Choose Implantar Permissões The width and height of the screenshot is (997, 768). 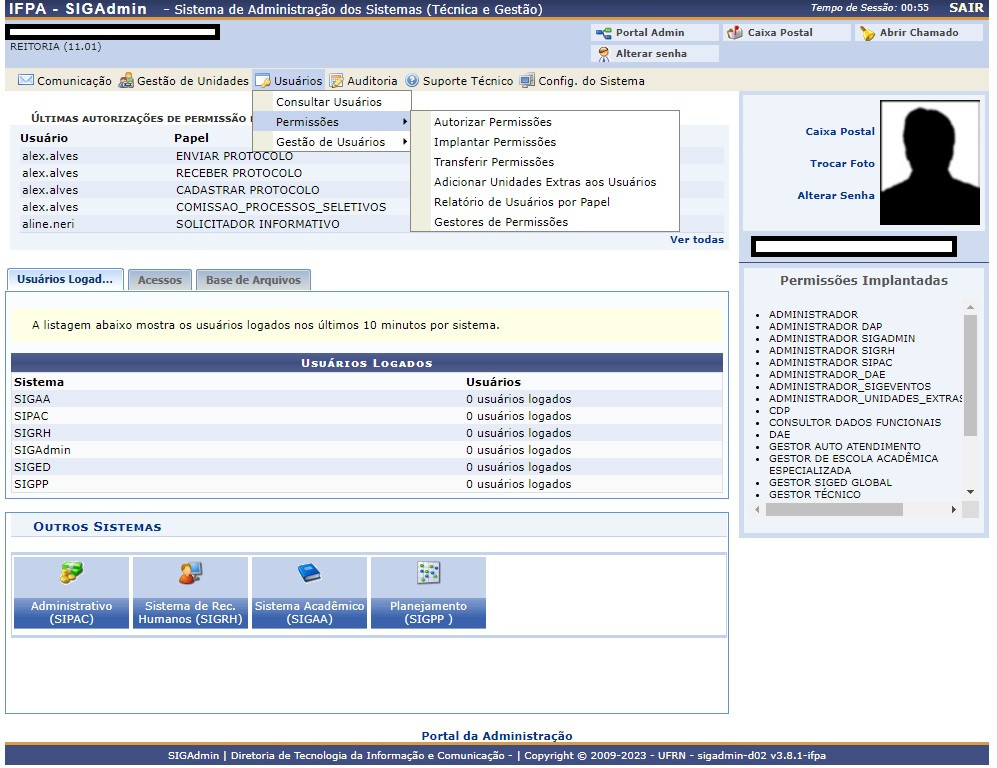tap(495, 142)
